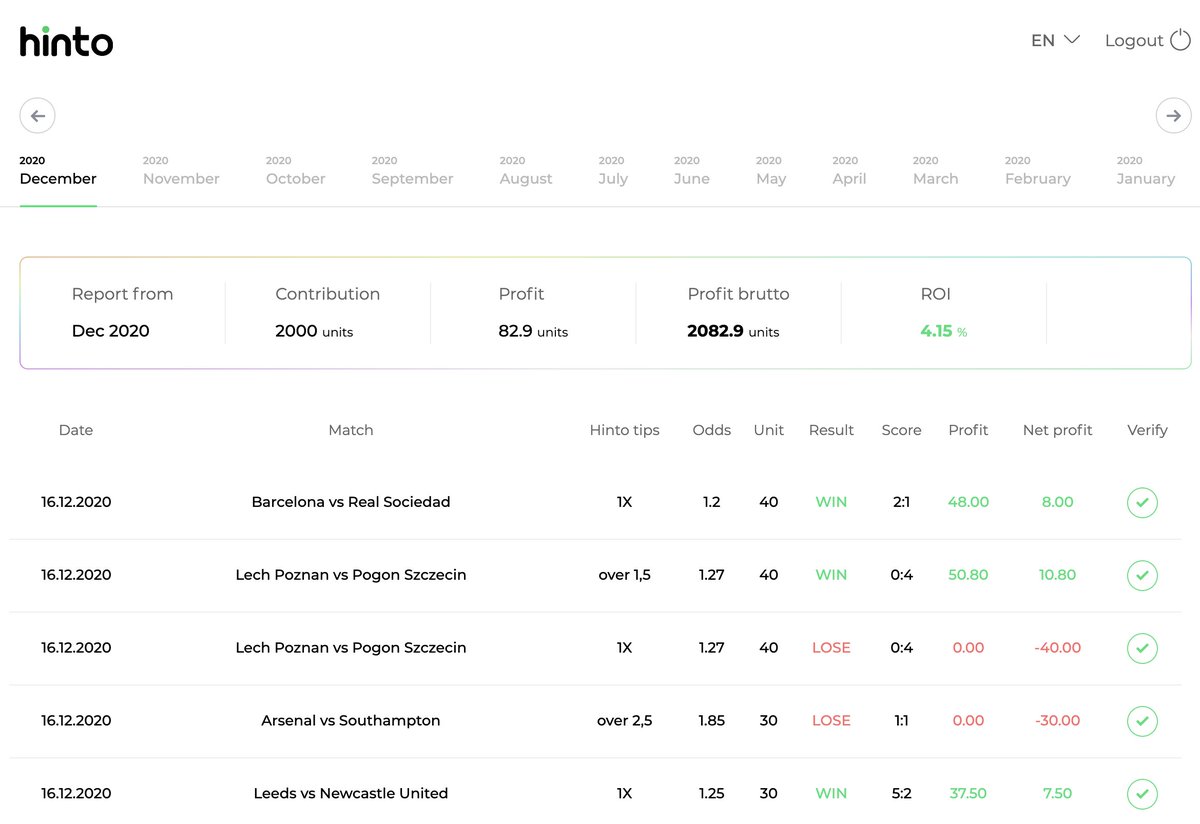Click the Date column header
This screenshot has width=1200, height=824.
(x=76, y=430)
